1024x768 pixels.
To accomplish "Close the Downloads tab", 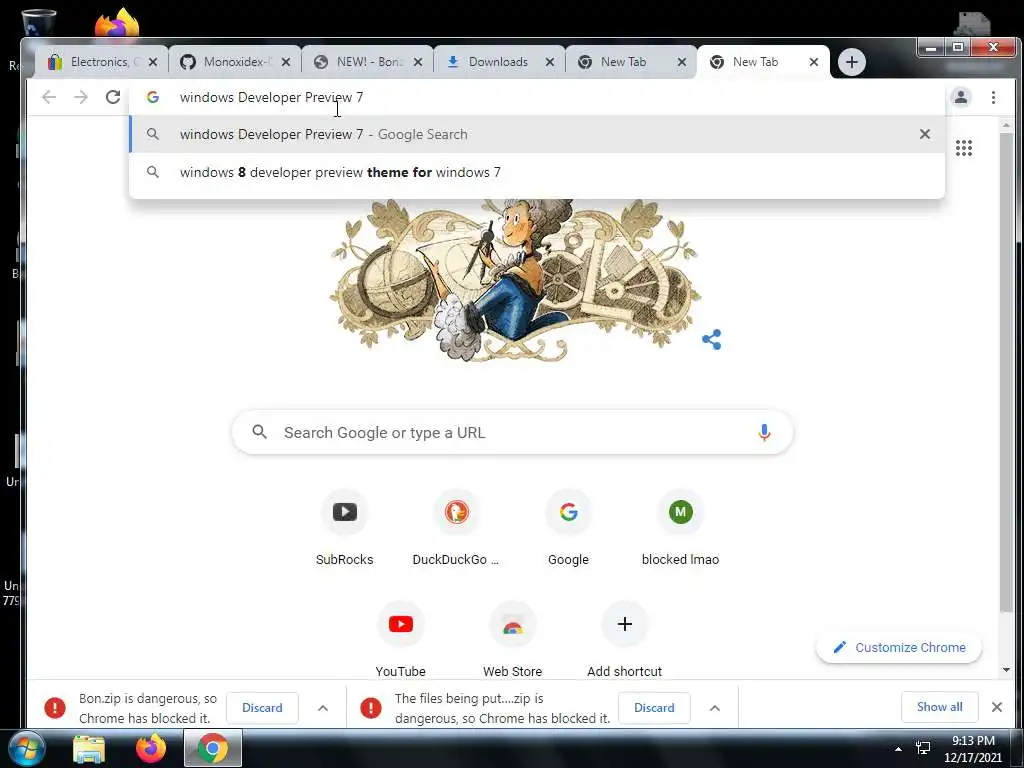I will [x=550, y=62].
